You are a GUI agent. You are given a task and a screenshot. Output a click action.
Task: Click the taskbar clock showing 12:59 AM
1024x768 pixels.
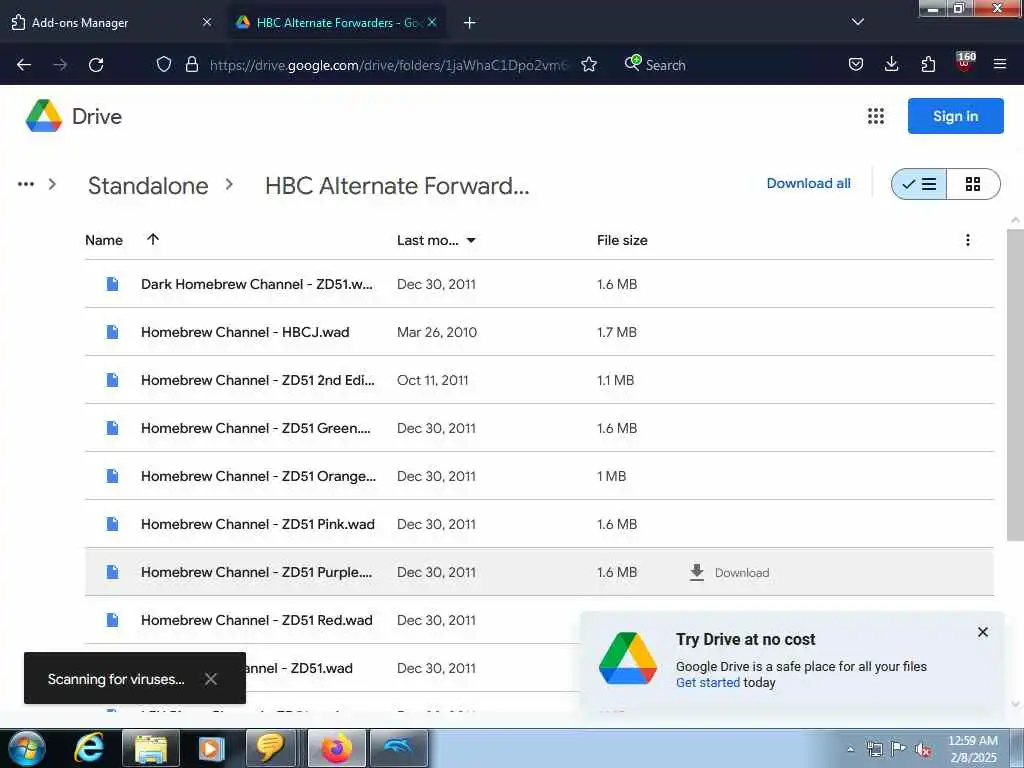(973, 749)
